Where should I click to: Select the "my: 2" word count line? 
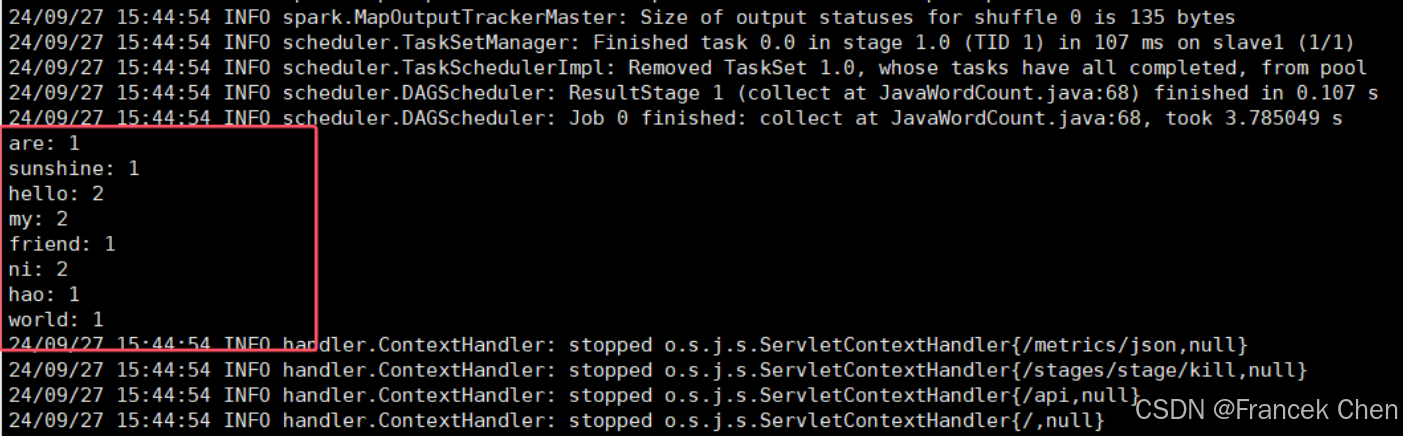coord(38,219)
